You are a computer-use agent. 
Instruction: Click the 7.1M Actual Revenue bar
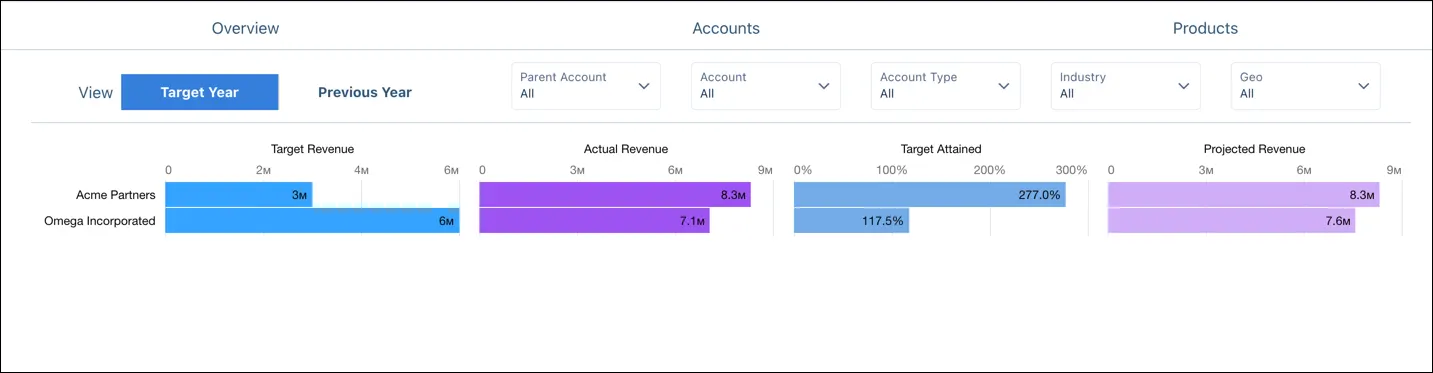[x=595, y=221]
